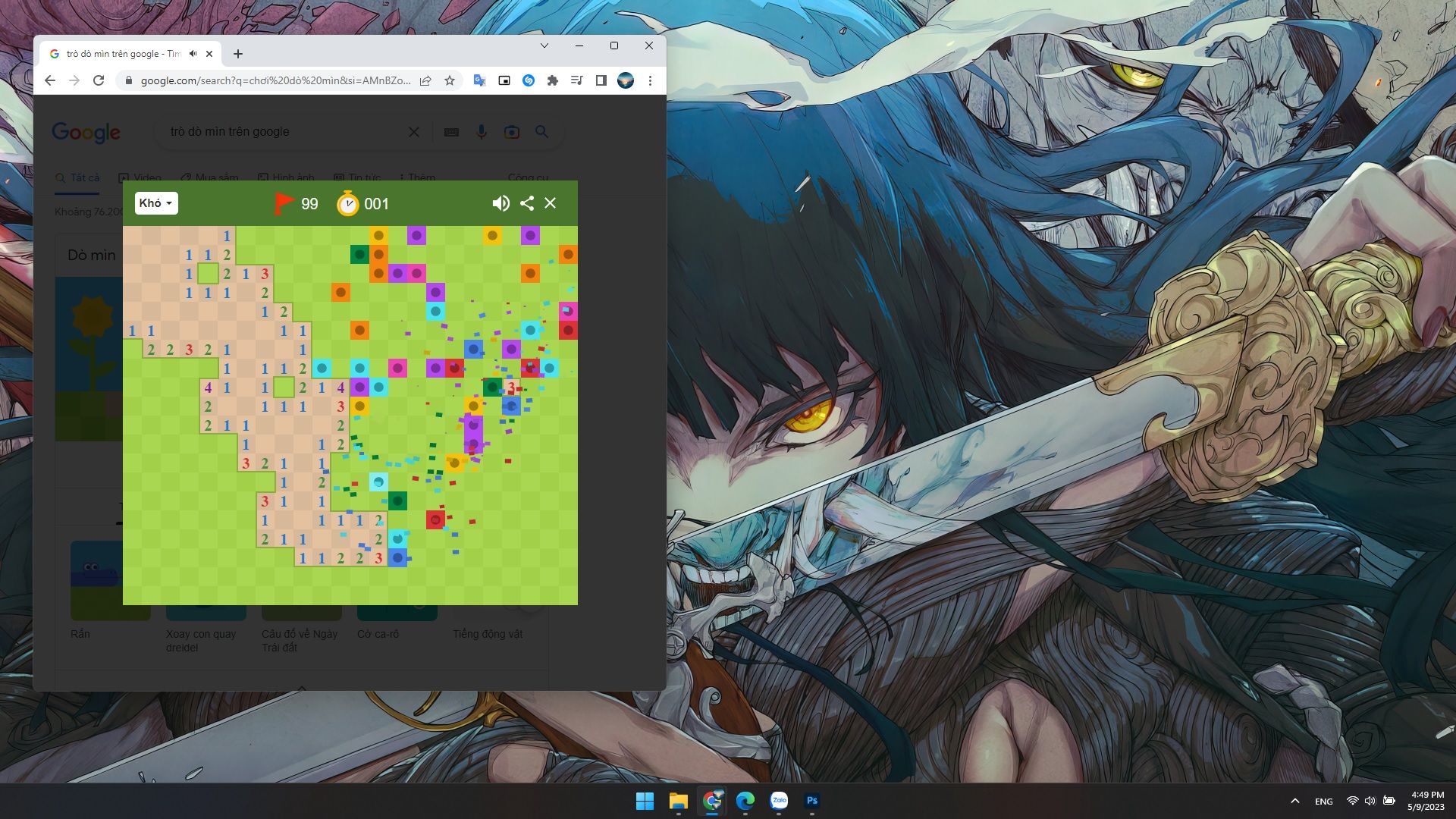Viewport: 1456px width, 819px height.
Task: Open the battery tray icon
Action: pos(1389,801)
